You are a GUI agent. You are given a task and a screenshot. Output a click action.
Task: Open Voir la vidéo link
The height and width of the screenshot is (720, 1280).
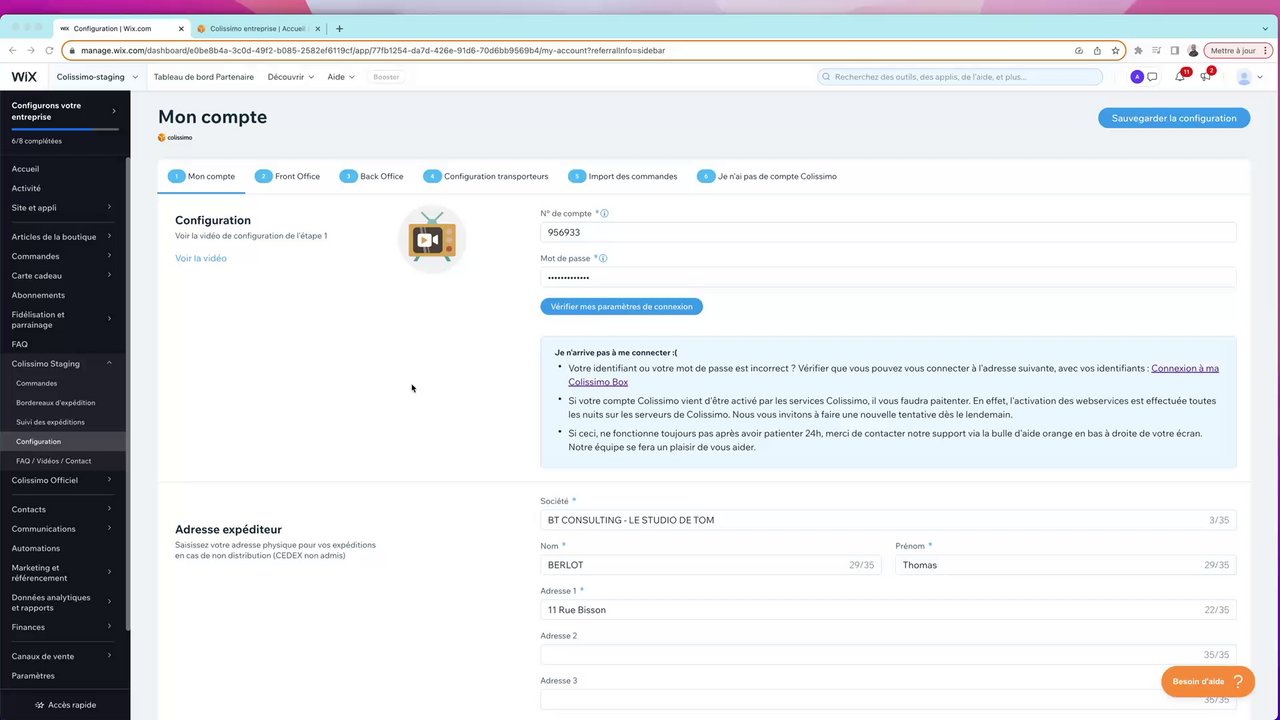pos(201,258)
